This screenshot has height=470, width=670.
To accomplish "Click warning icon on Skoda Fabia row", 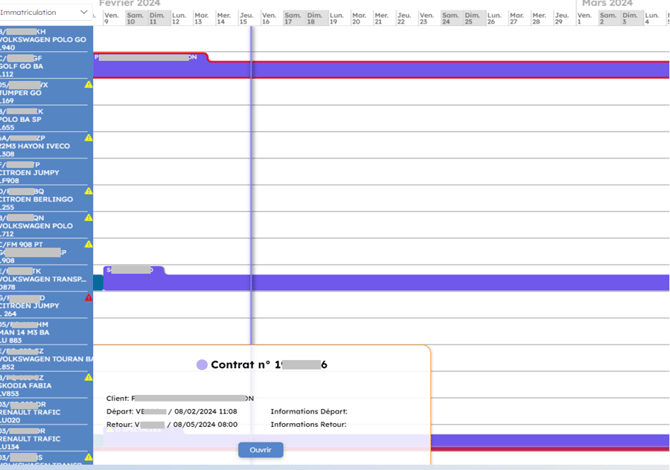I will coord(88,378).
